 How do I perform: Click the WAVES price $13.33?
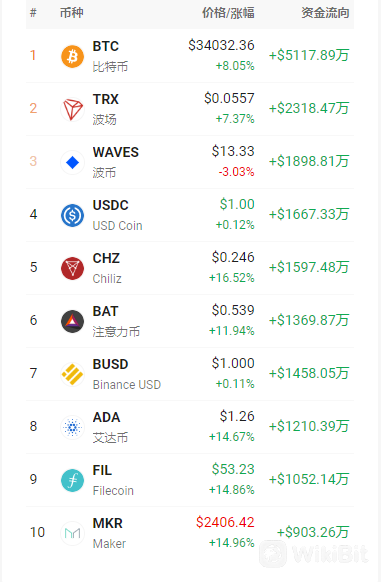233,151
